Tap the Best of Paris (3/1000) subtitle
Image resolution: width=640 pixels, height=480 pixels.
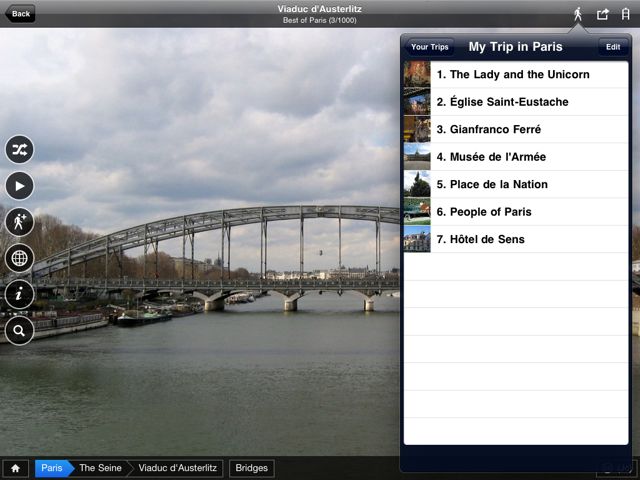click(x=320, y=20)
